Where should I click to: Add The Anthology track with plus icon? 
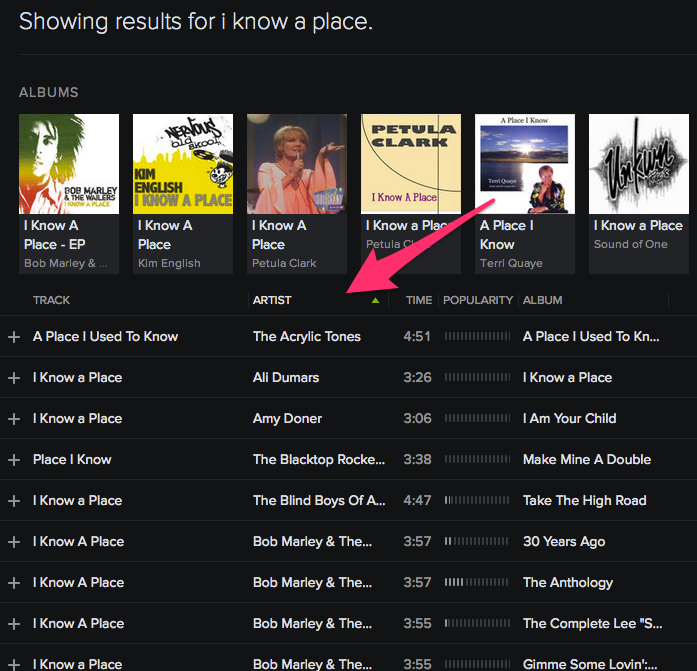14,583
